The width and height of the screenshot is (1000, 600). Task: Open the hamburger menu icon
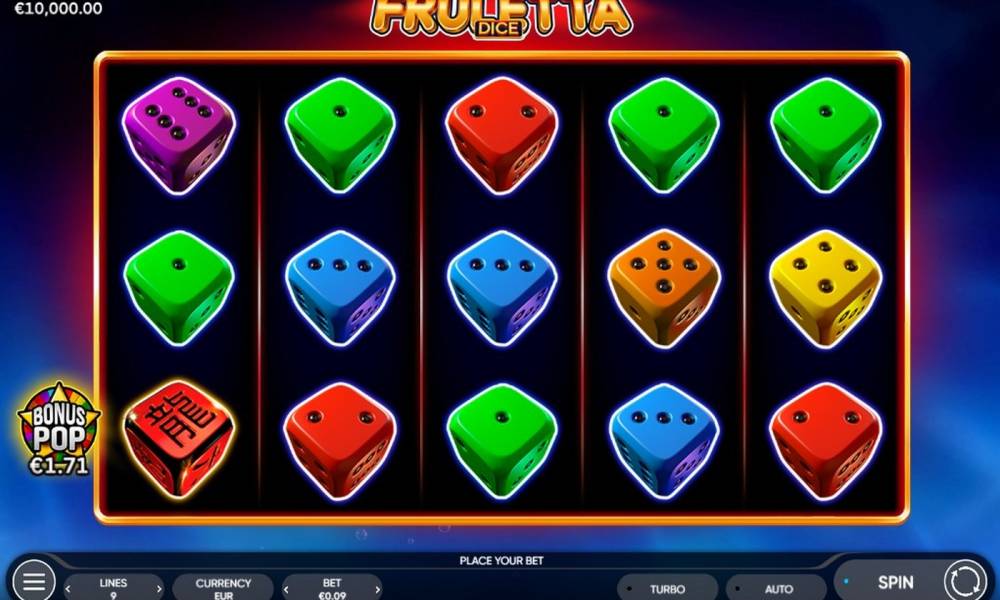33,581
